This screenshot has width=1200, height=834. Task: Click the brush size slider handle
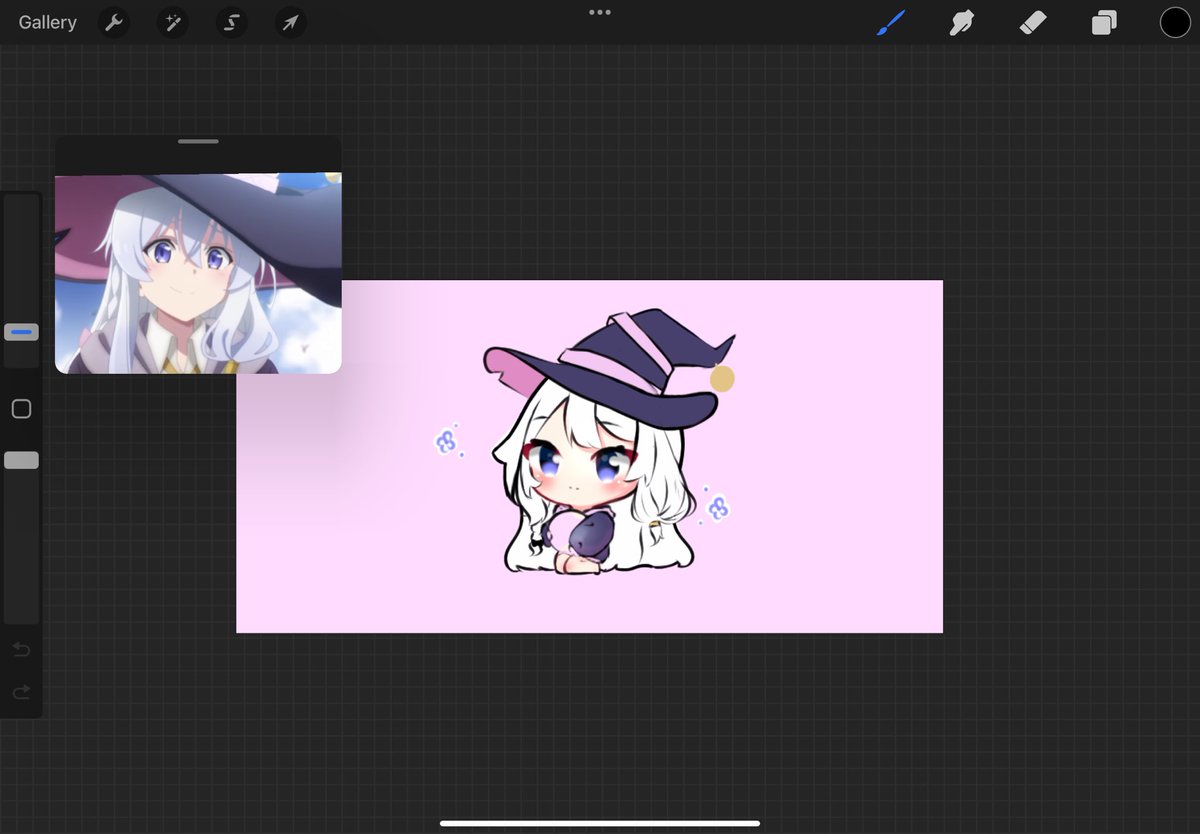(x=21, y=331)
